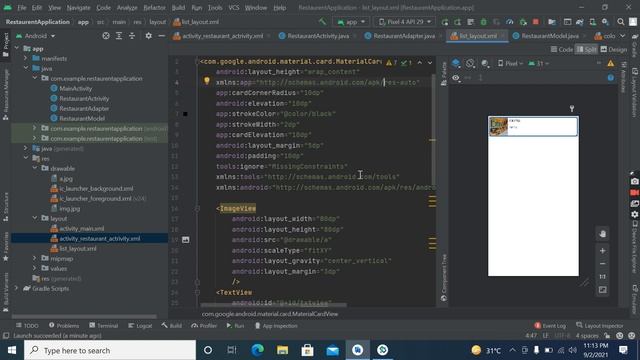Screen dimensions: 640x360
Task: Click Collapse All icon in Project panel
Action: pos(132,36)
